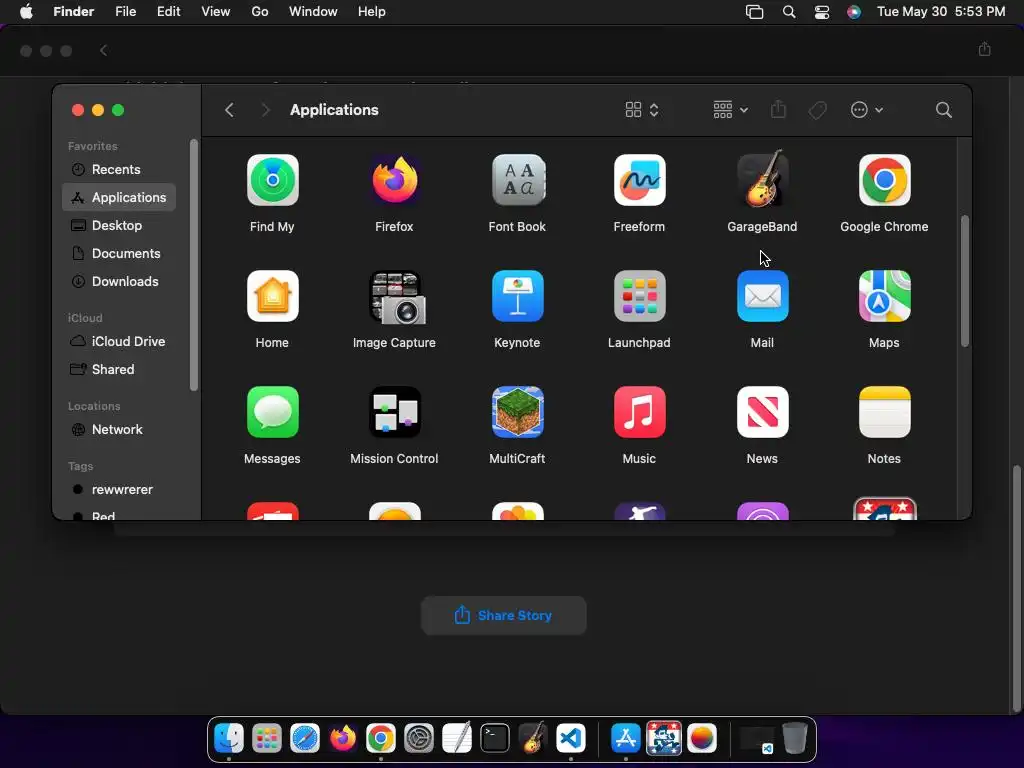Open the Edit menu
This screenshot has height=768, width=1024.
click(168, 12)
